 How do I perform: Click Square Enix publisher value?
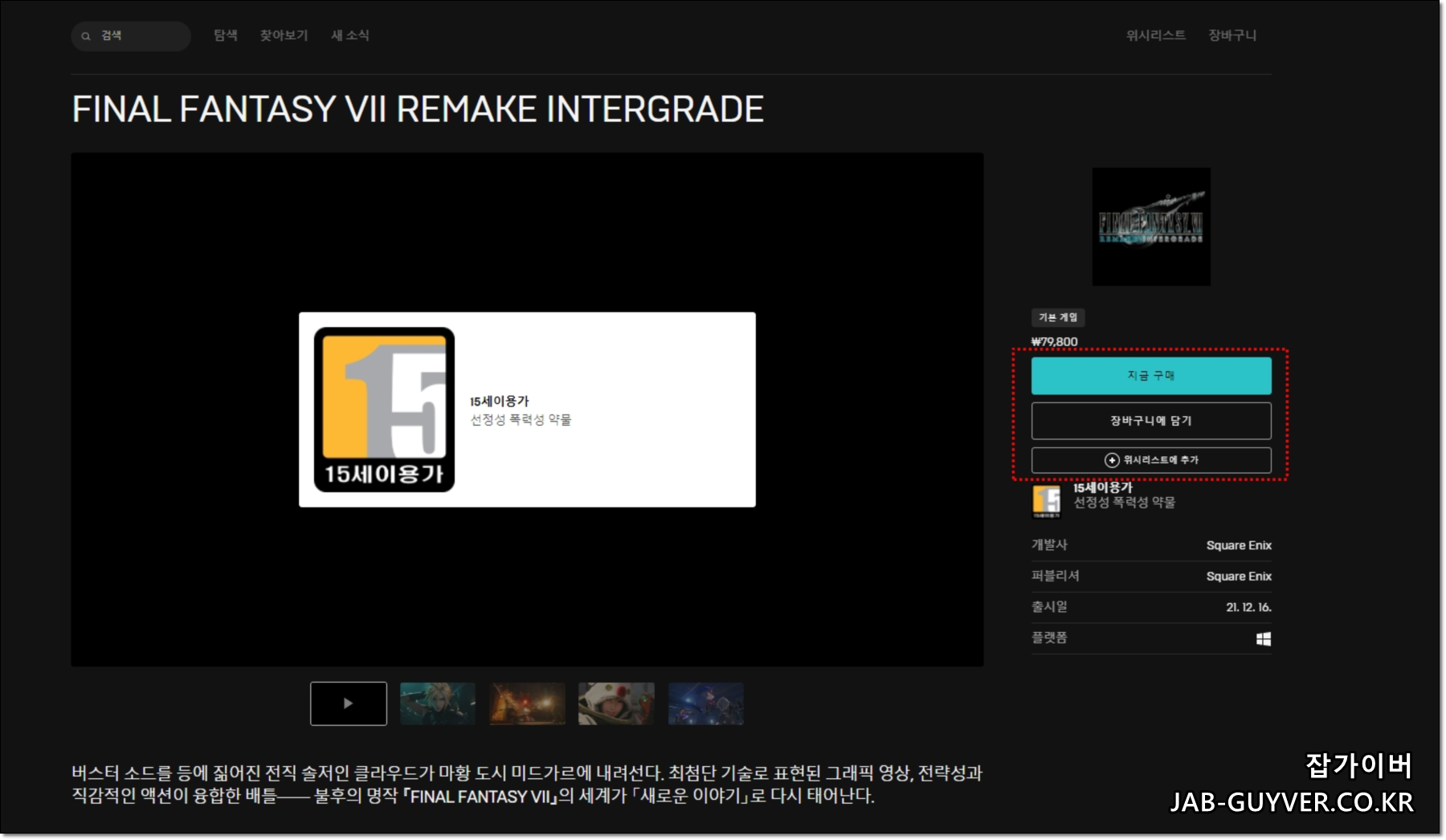(1239, 577)
